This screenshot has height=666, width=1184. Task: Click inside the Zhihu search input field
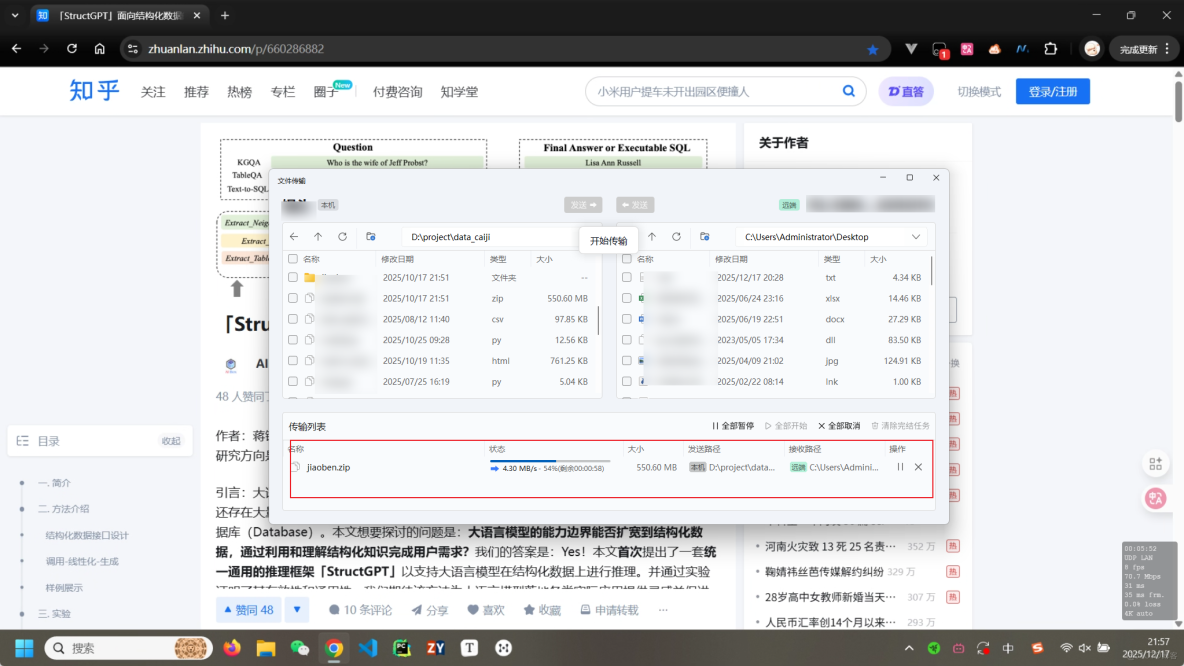click(x=700, y=91)
